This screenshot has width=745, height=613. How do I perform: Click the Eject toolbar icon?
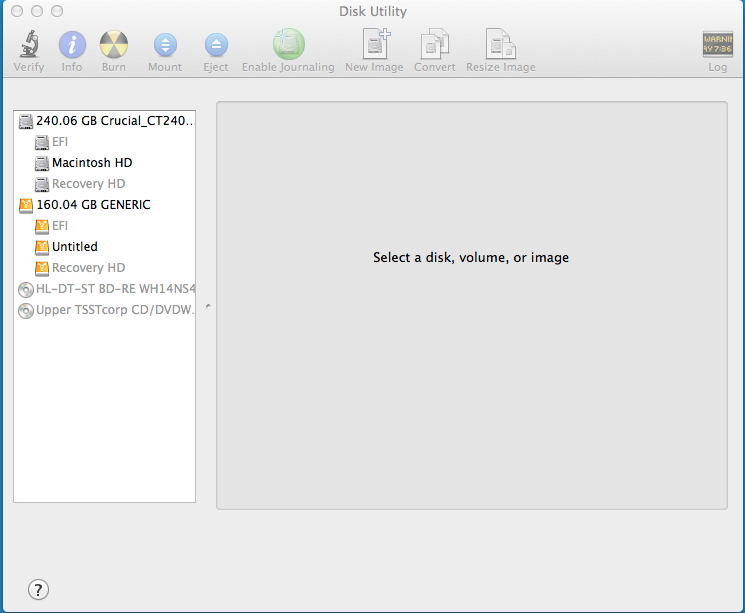click(x=216, y=45)
